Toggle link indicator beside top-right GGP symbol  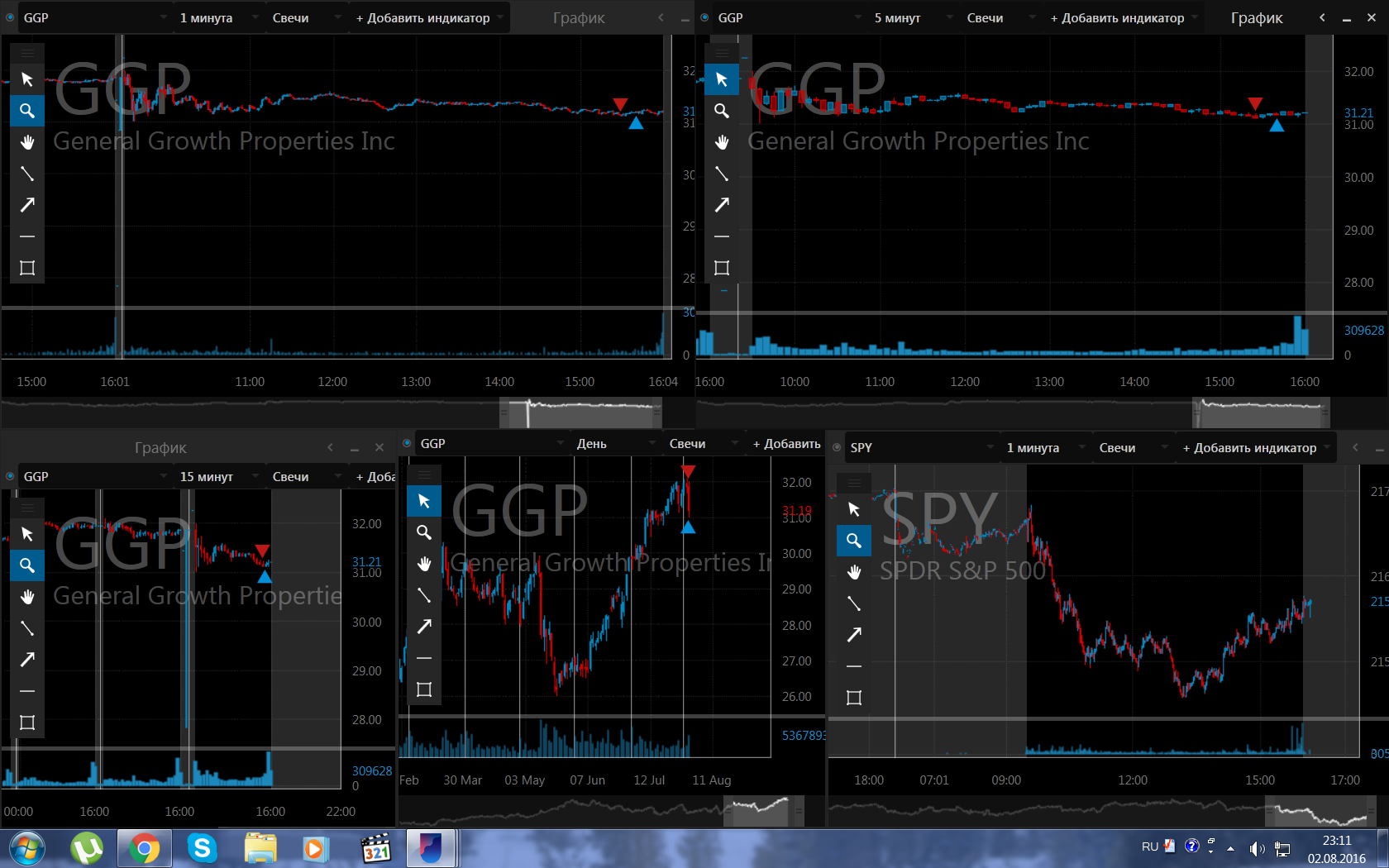[704, 17]
